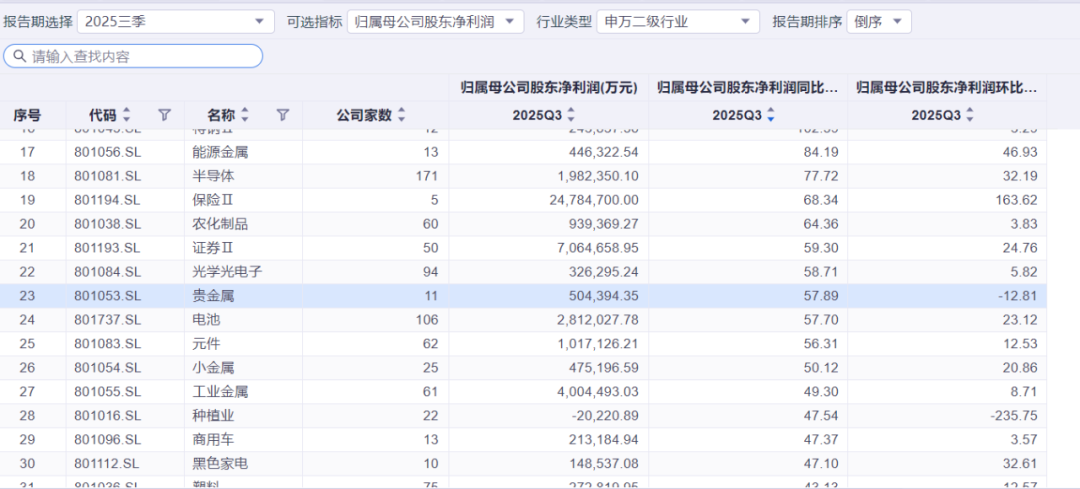Open the filter icon of the 名称 column
Viewport: 1080px width, 489px height.
pos(282,116)
